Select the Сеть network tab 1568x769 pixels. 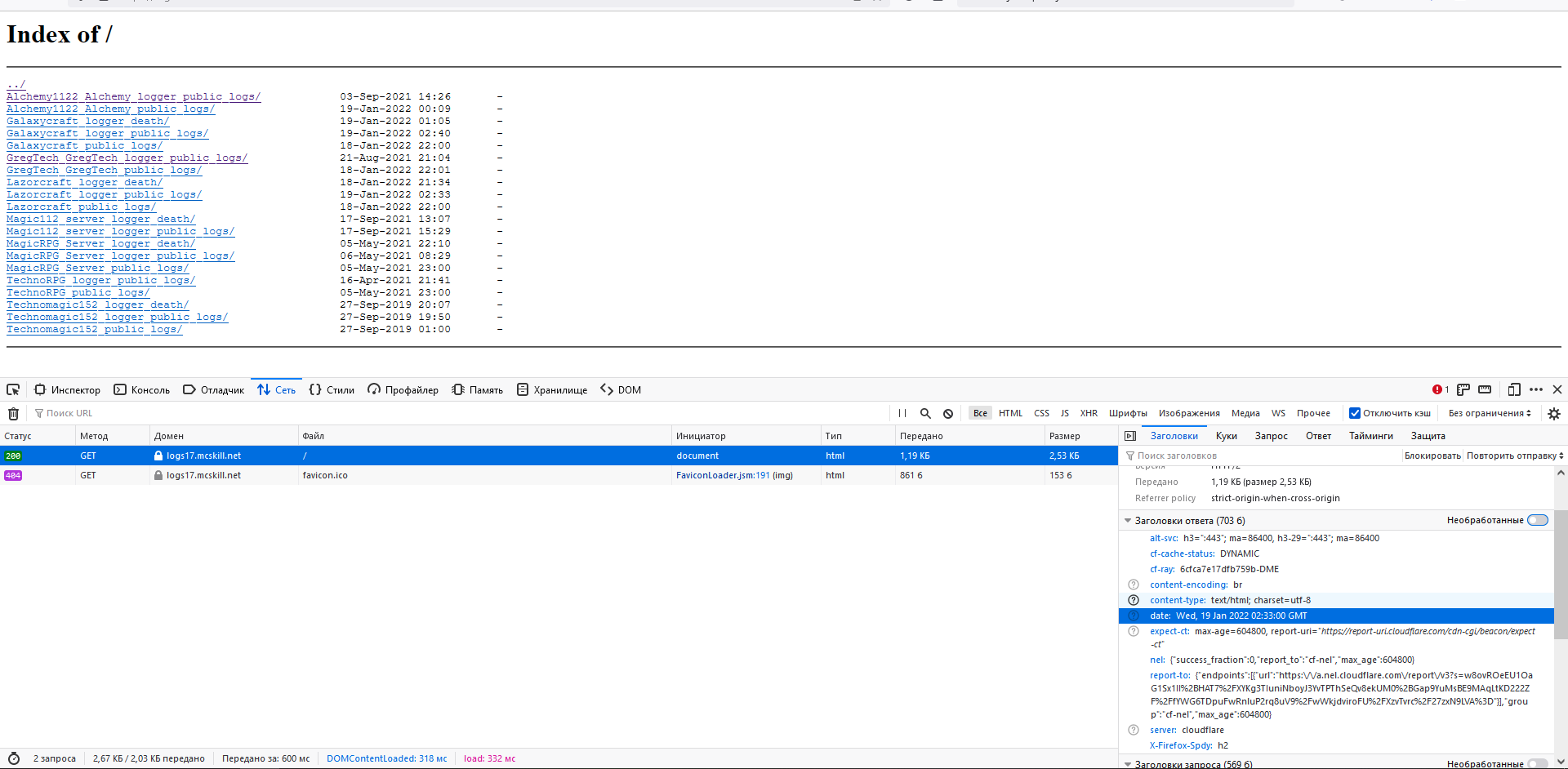pyautogui.click(x=277, y=389)
